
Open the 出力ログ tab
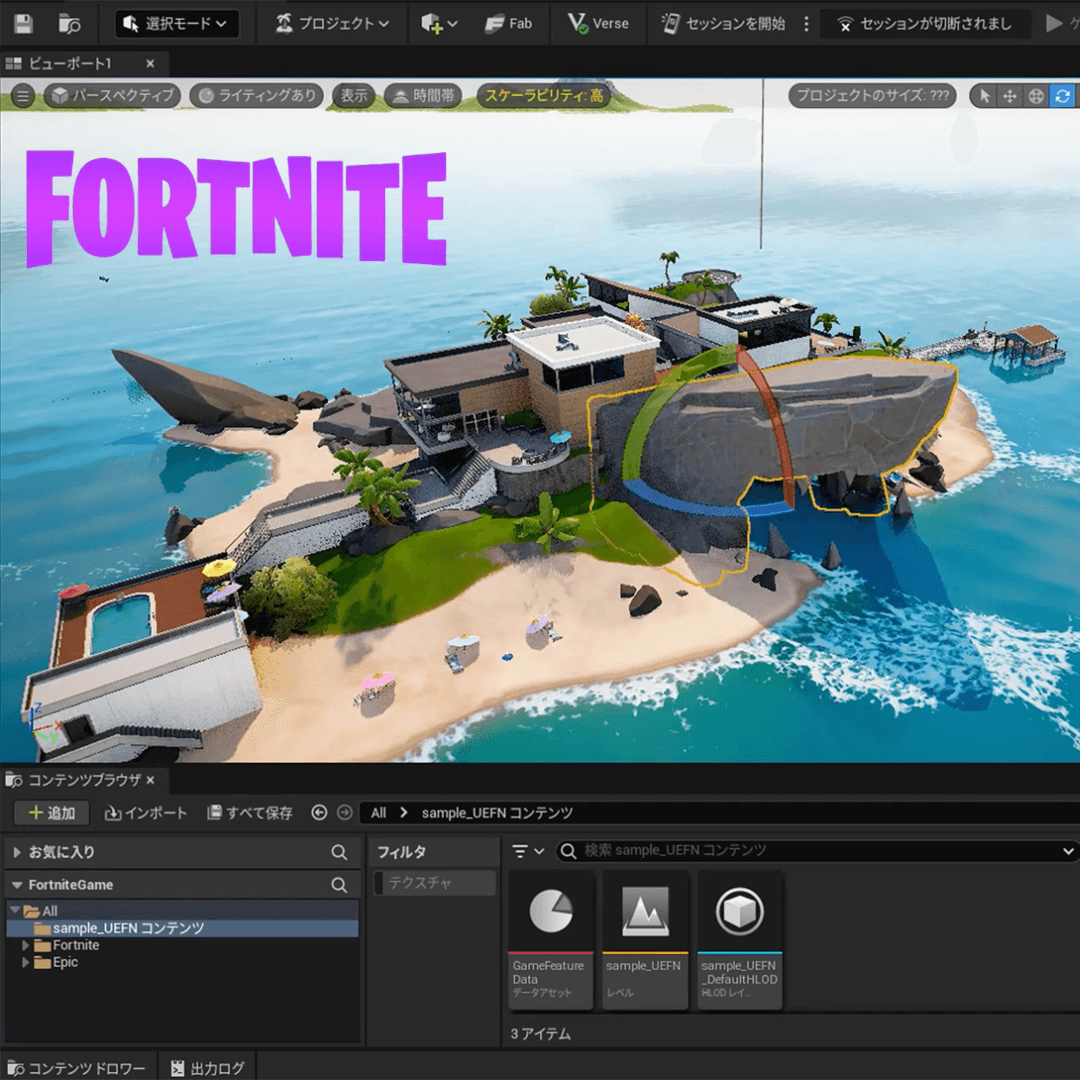point(207,1068)
